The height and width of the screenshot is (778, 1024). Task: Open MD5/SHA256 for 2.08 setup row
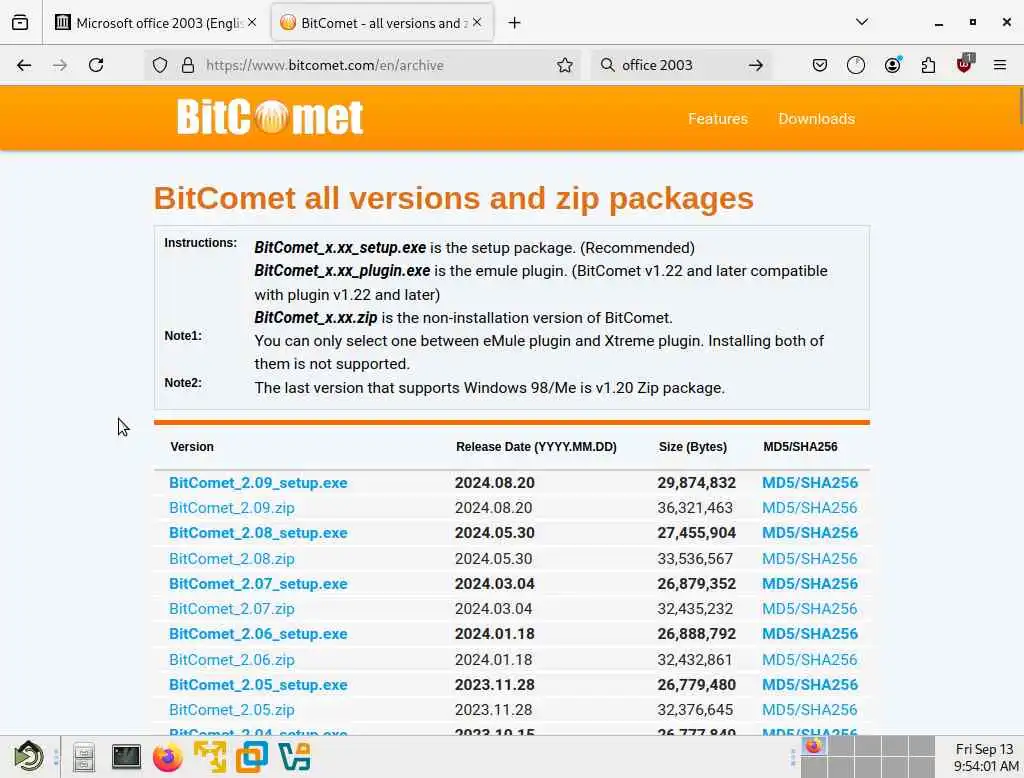tap(810, 533)
